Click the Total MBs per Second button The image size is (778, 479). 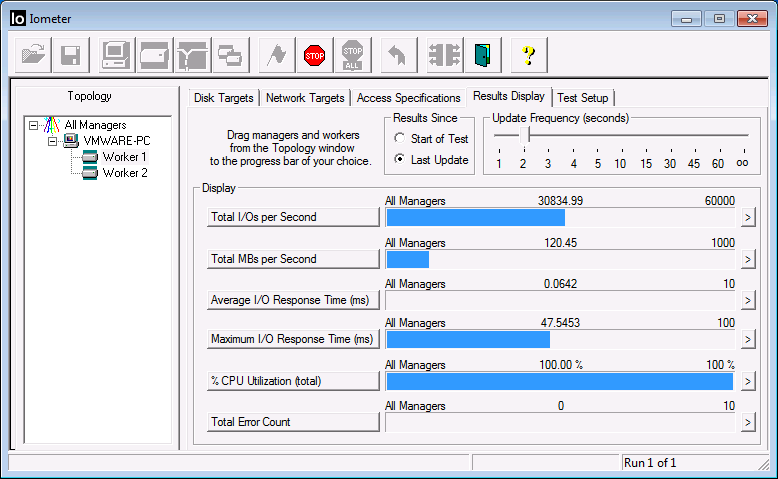pyautogui.click(x=293, y=259)
